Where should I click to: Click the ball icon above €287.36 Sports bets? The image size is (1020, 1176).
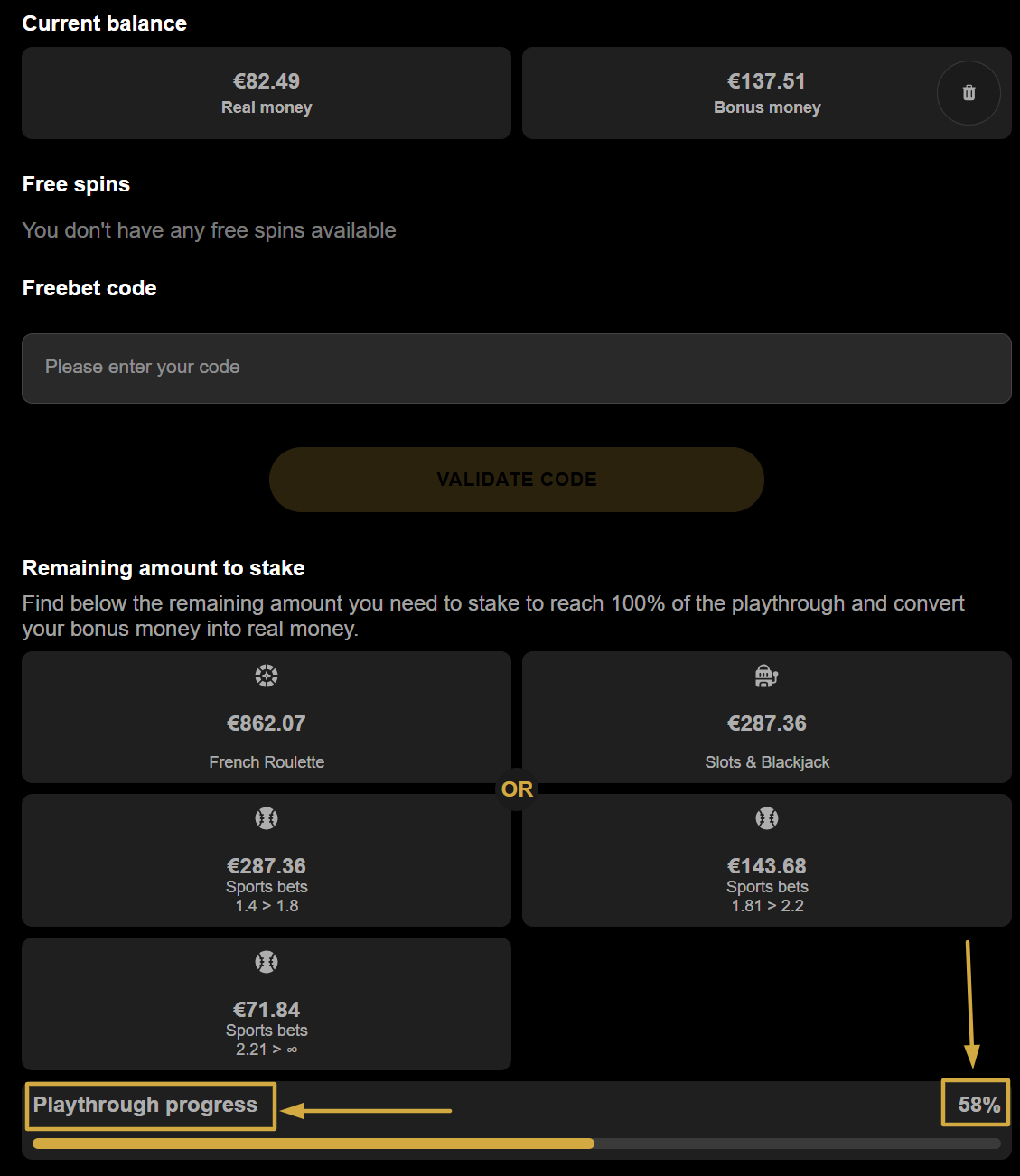[x=267, y=818]
